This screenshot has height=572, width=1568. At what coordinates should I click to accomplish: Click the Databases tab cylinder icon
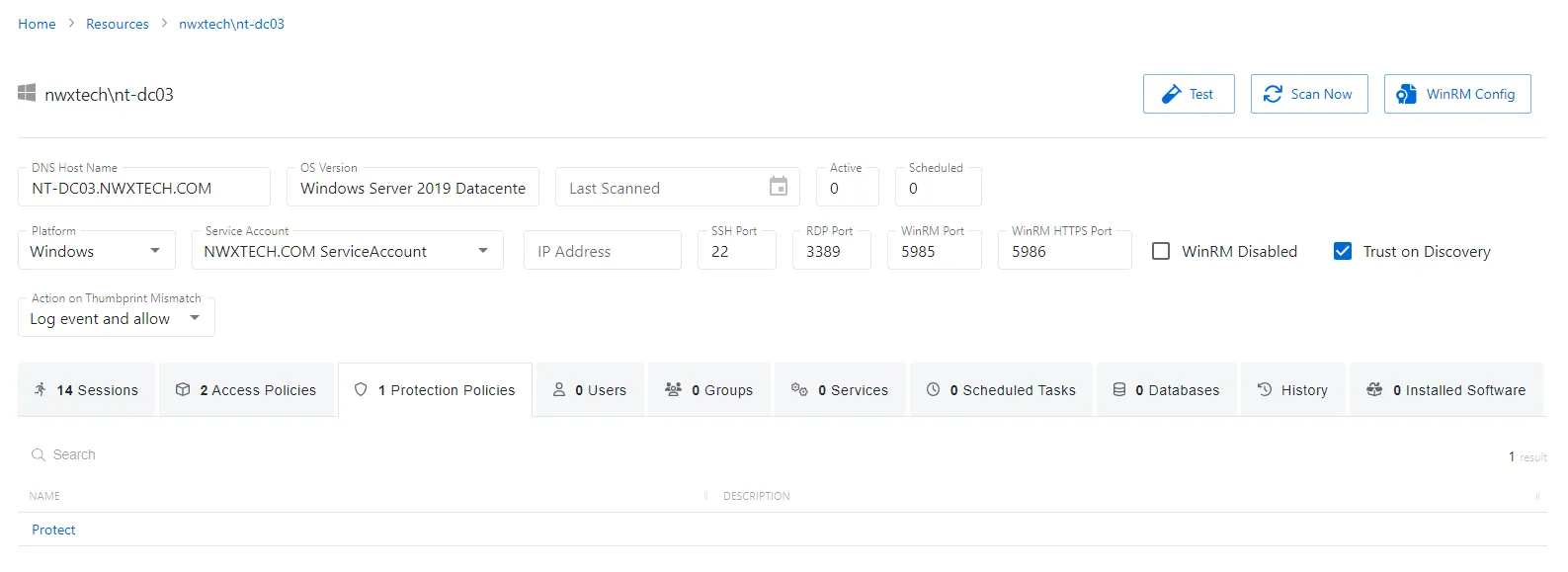1119,389
